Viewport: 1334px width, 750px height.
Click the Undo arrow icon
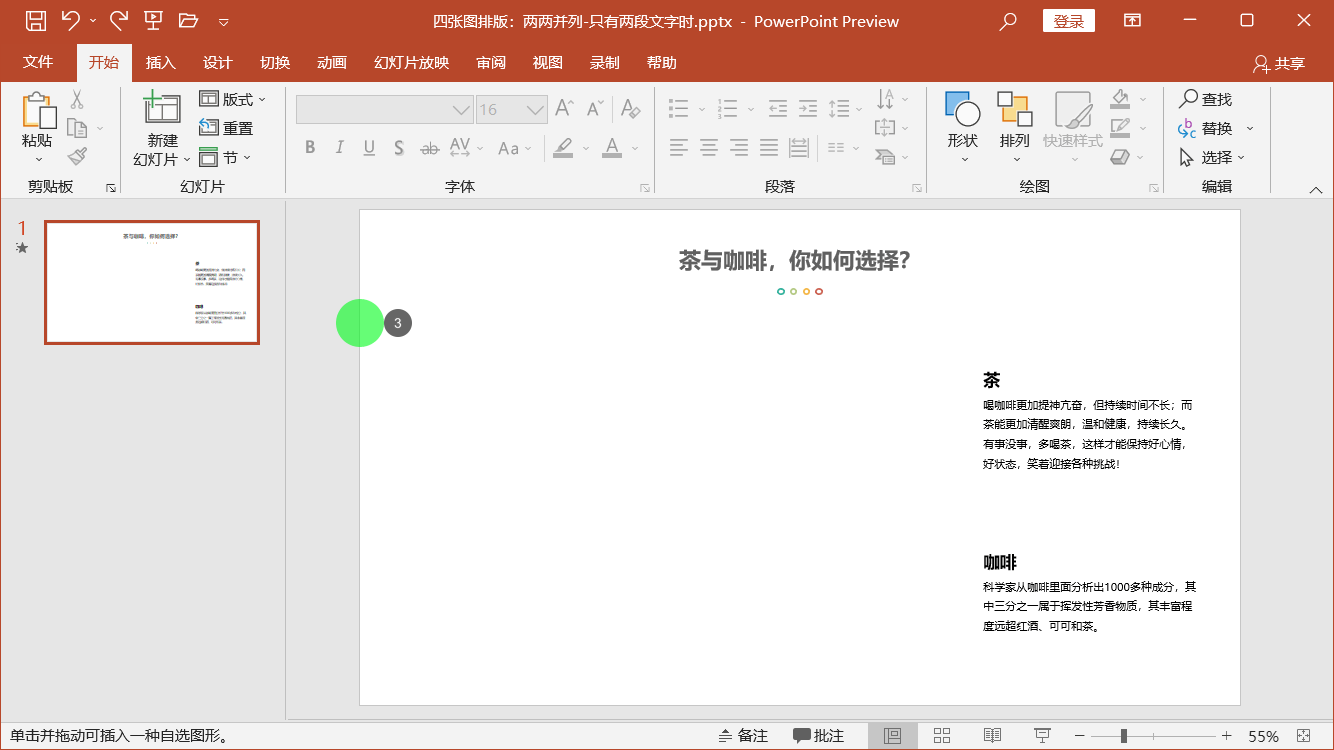pos(70,20)
